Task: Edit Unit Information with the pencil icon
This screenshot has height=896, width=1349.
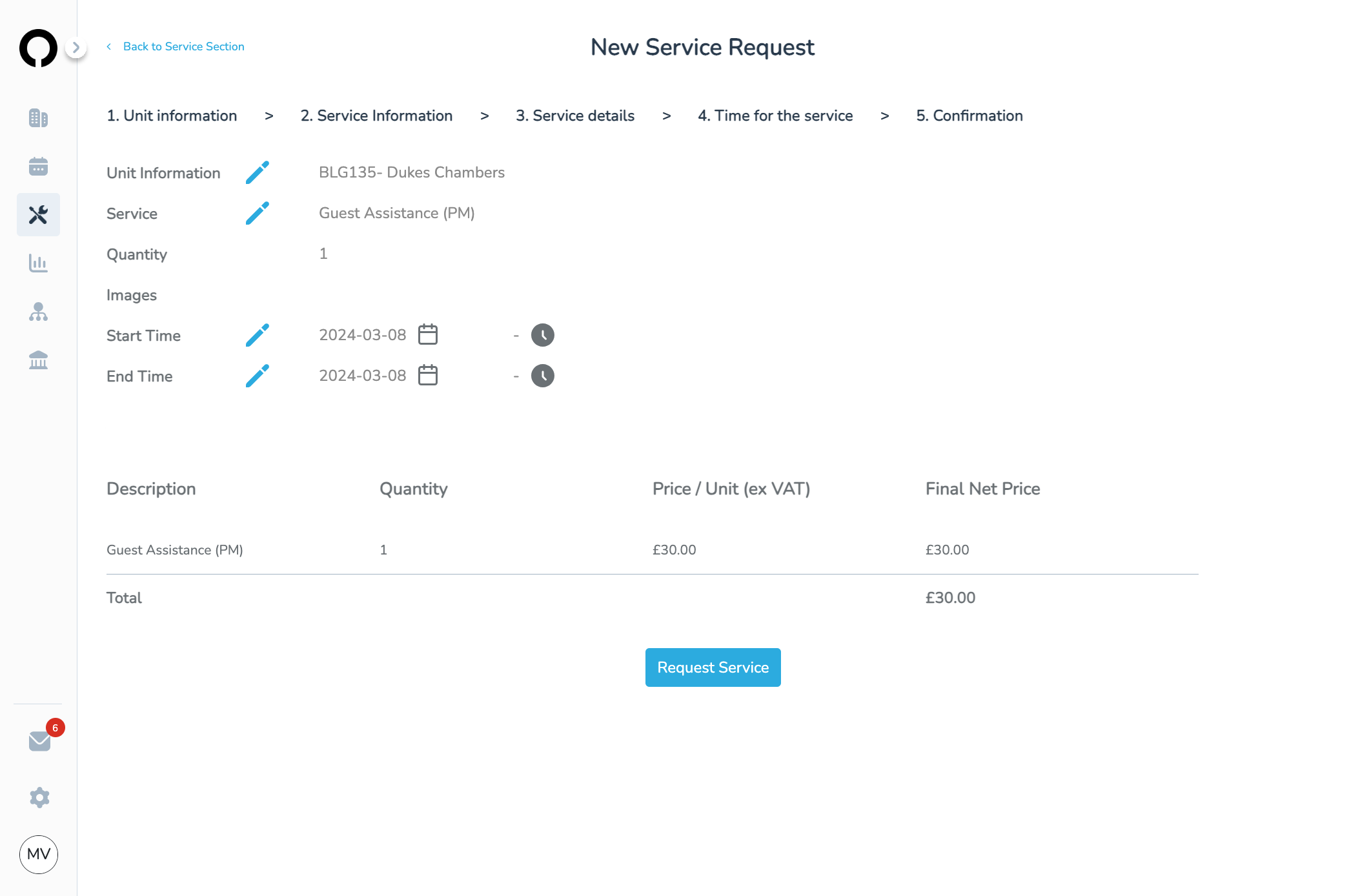Action: [x=257, y=172]
